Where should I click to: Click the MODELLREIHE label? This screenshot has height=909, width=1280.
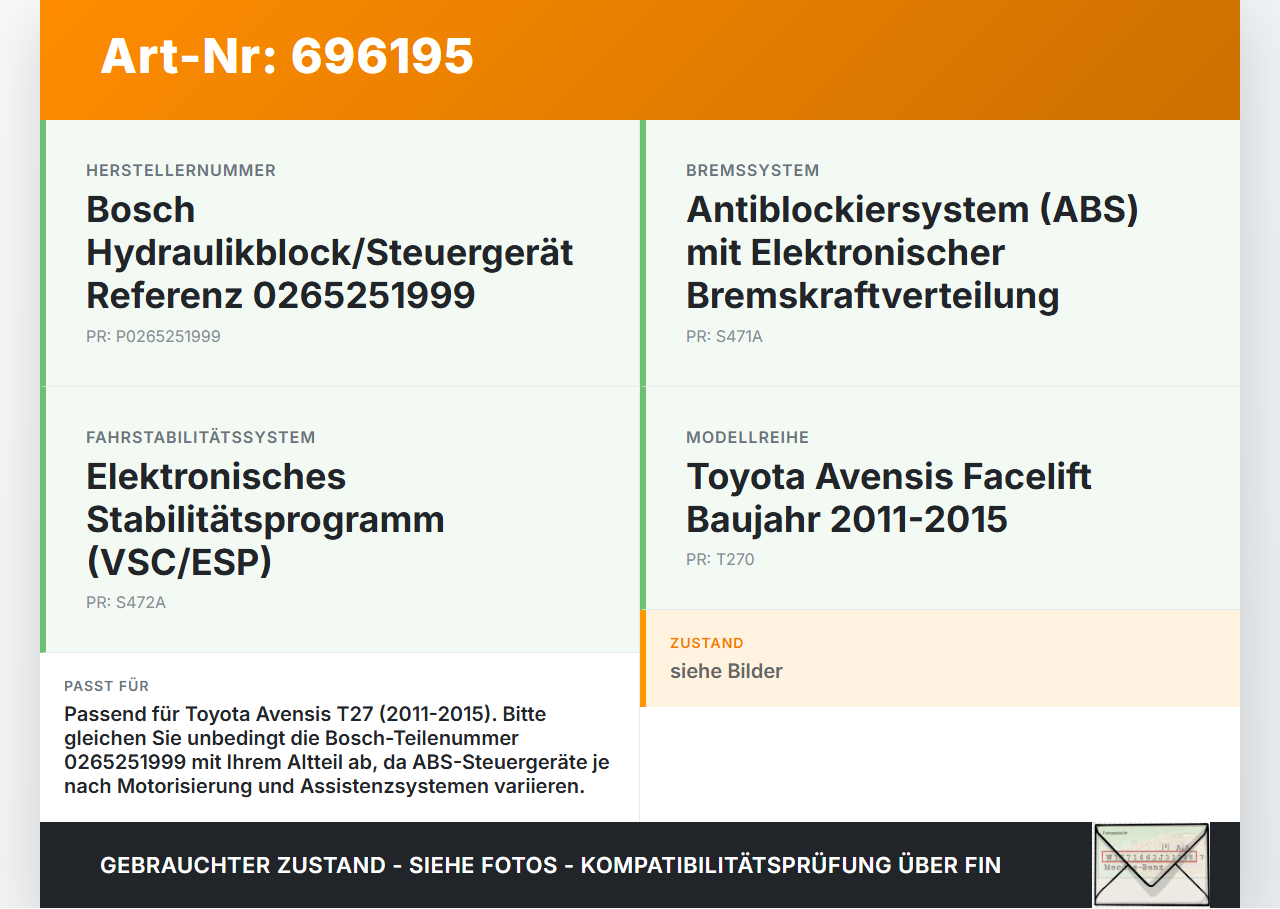coord(748,438)
